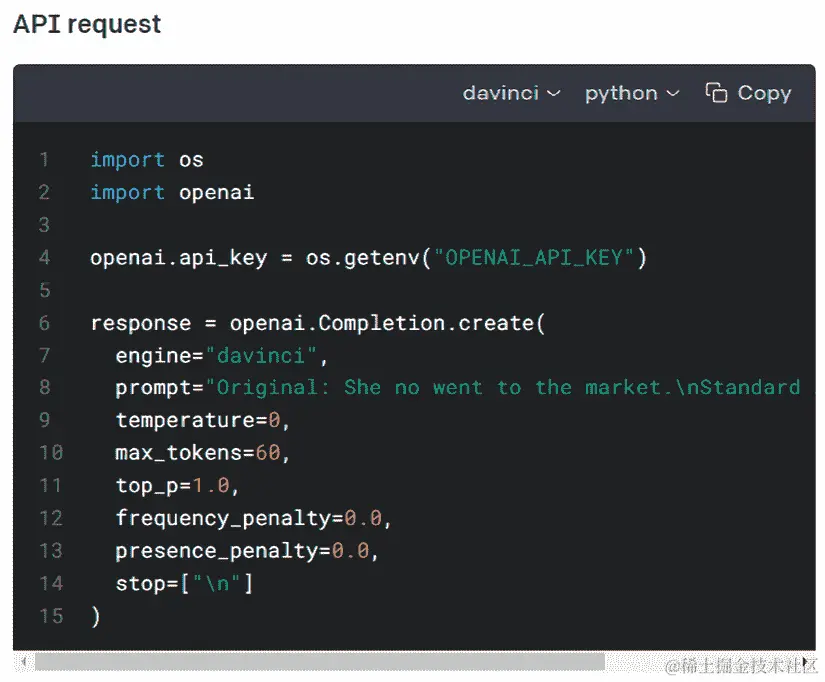
Task: Click 'import os' on line 1
Action: tap(147, 159)
